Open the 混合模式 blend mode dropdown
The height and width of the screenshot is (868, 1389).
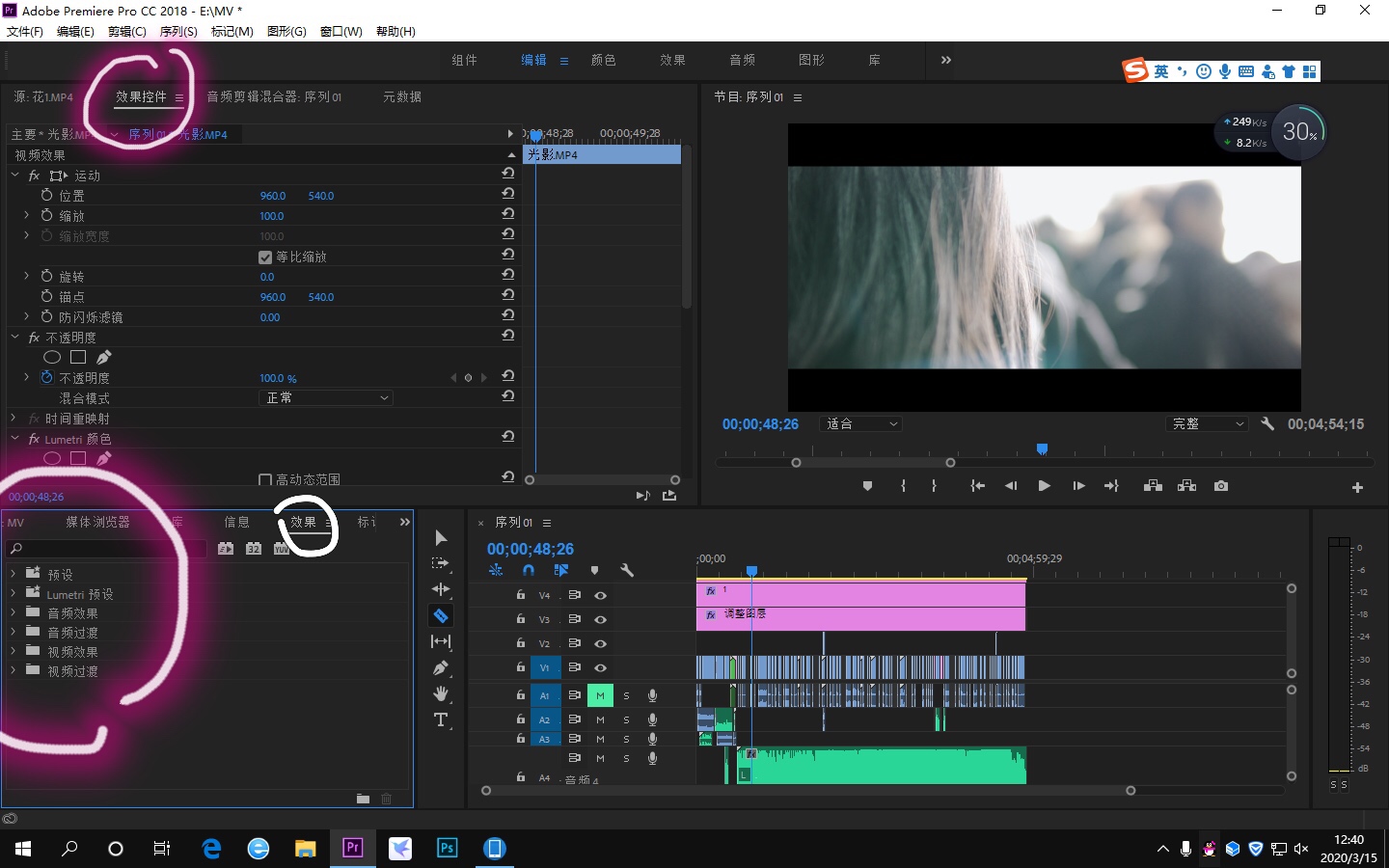tap(326, 398)
